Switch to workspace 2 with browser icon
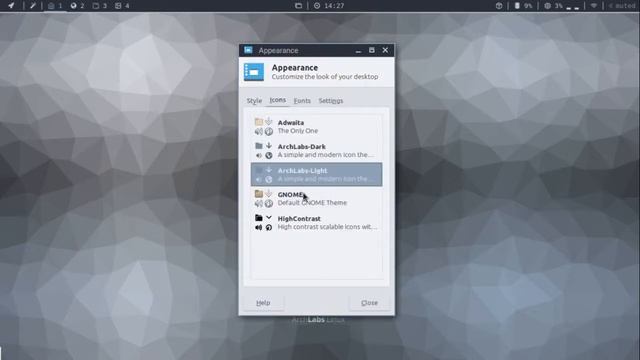This screenshot has height=360, width=640. coord(77,6)
